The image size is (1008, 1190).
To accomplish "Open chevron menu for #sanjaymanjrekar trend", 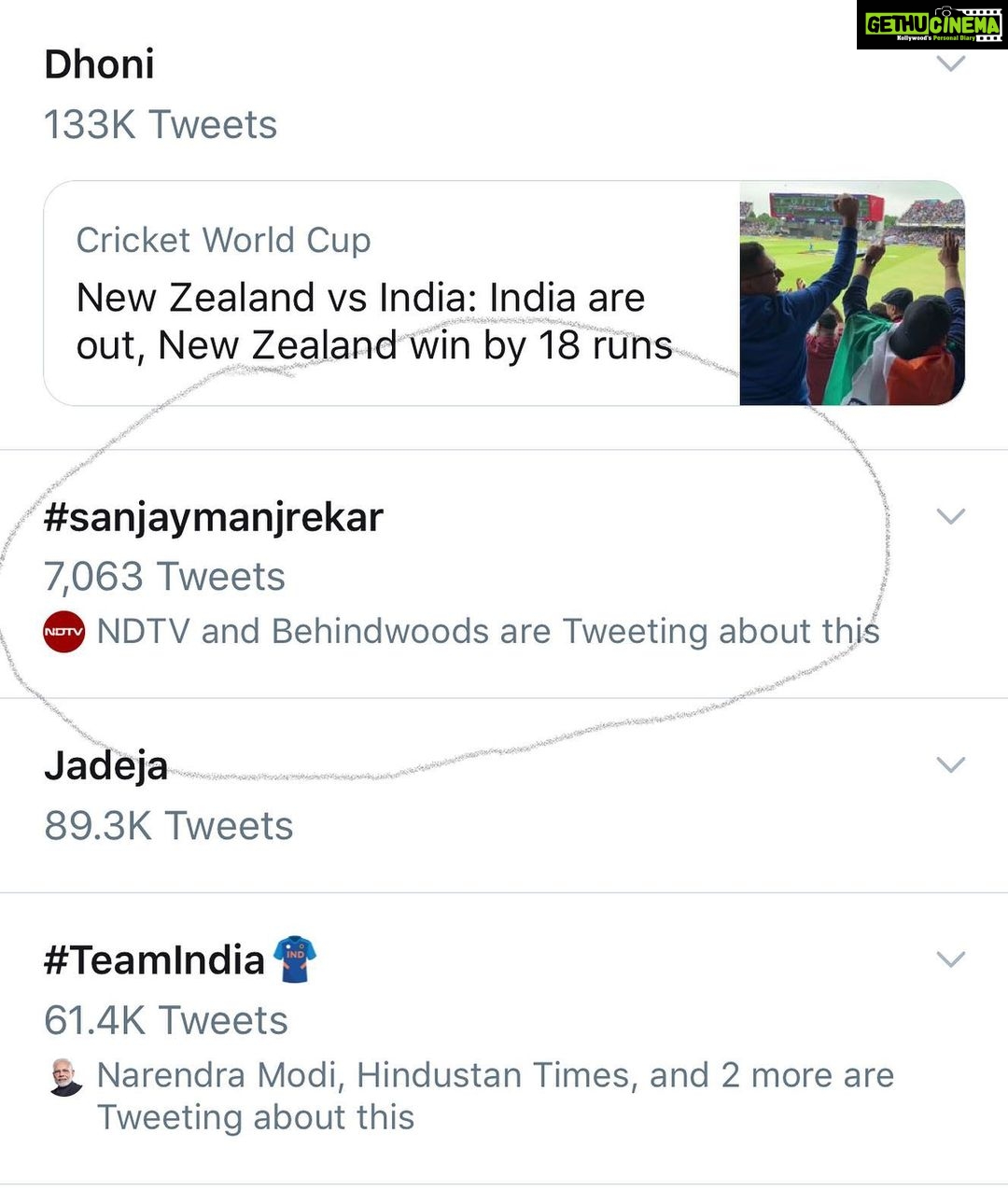I will click(x=950, y=516).
